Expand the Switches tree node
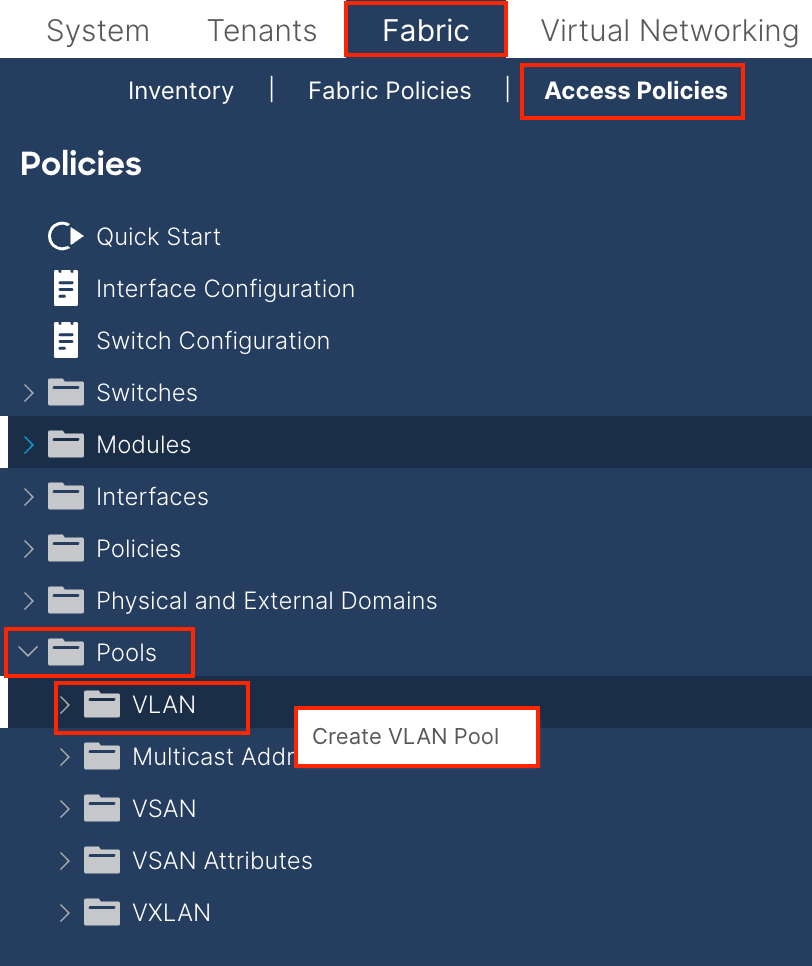The width and height of the screenshot is (812, 966). 28,392
